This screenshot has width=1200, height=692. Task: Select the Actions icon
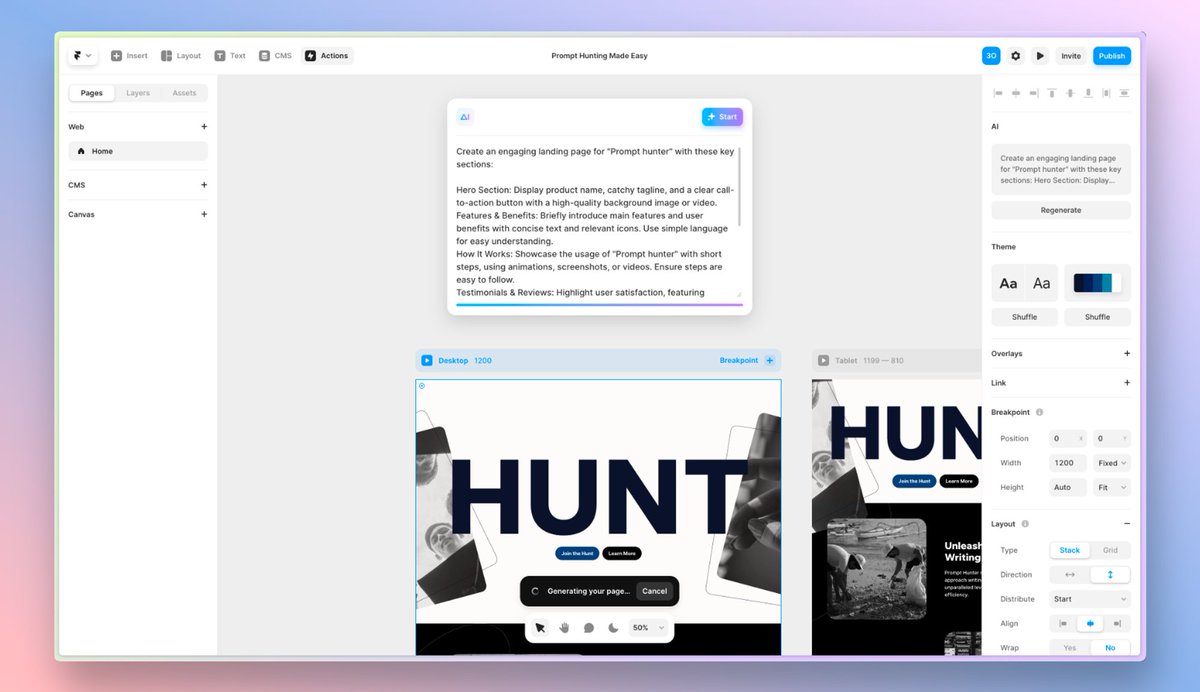[x=311, y=55]
